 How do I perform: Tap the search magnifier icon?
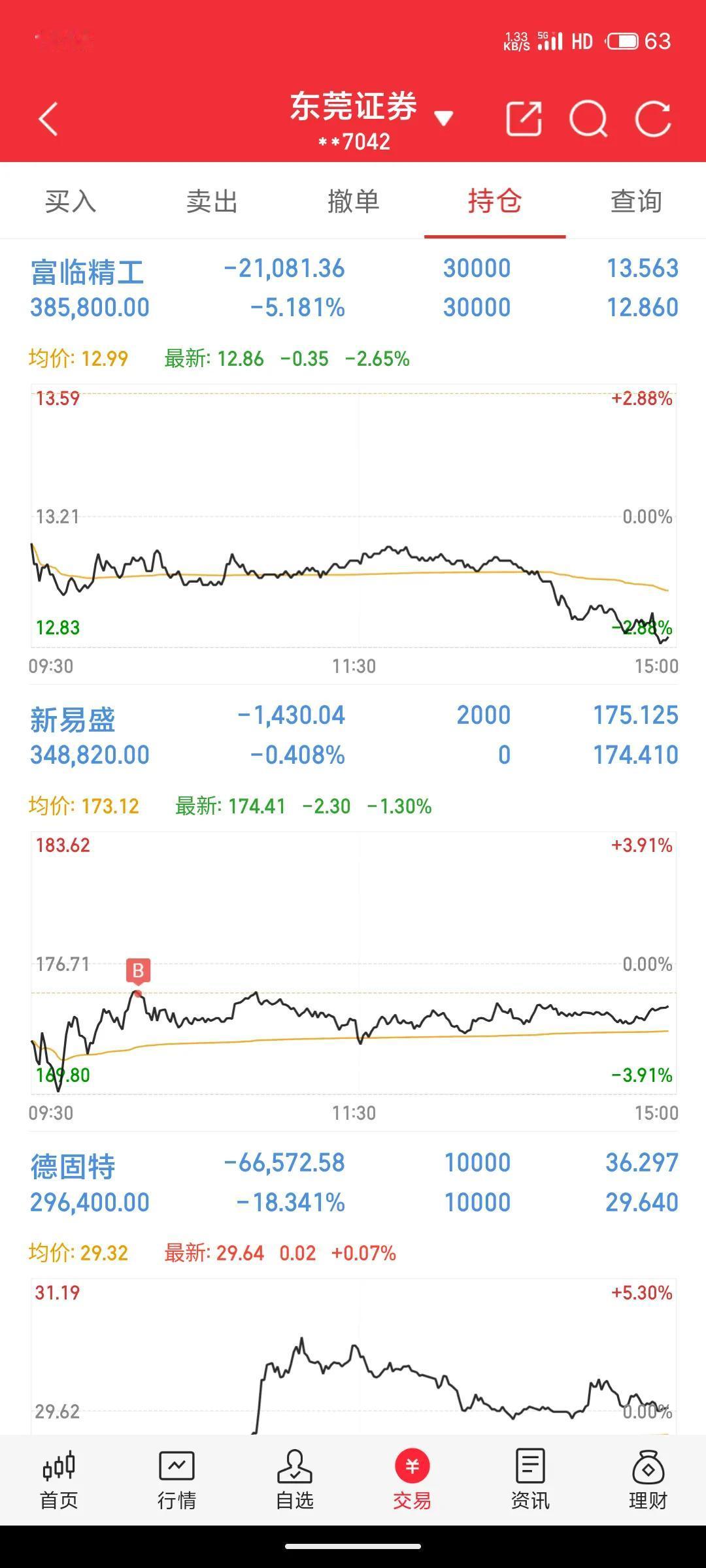588,119
